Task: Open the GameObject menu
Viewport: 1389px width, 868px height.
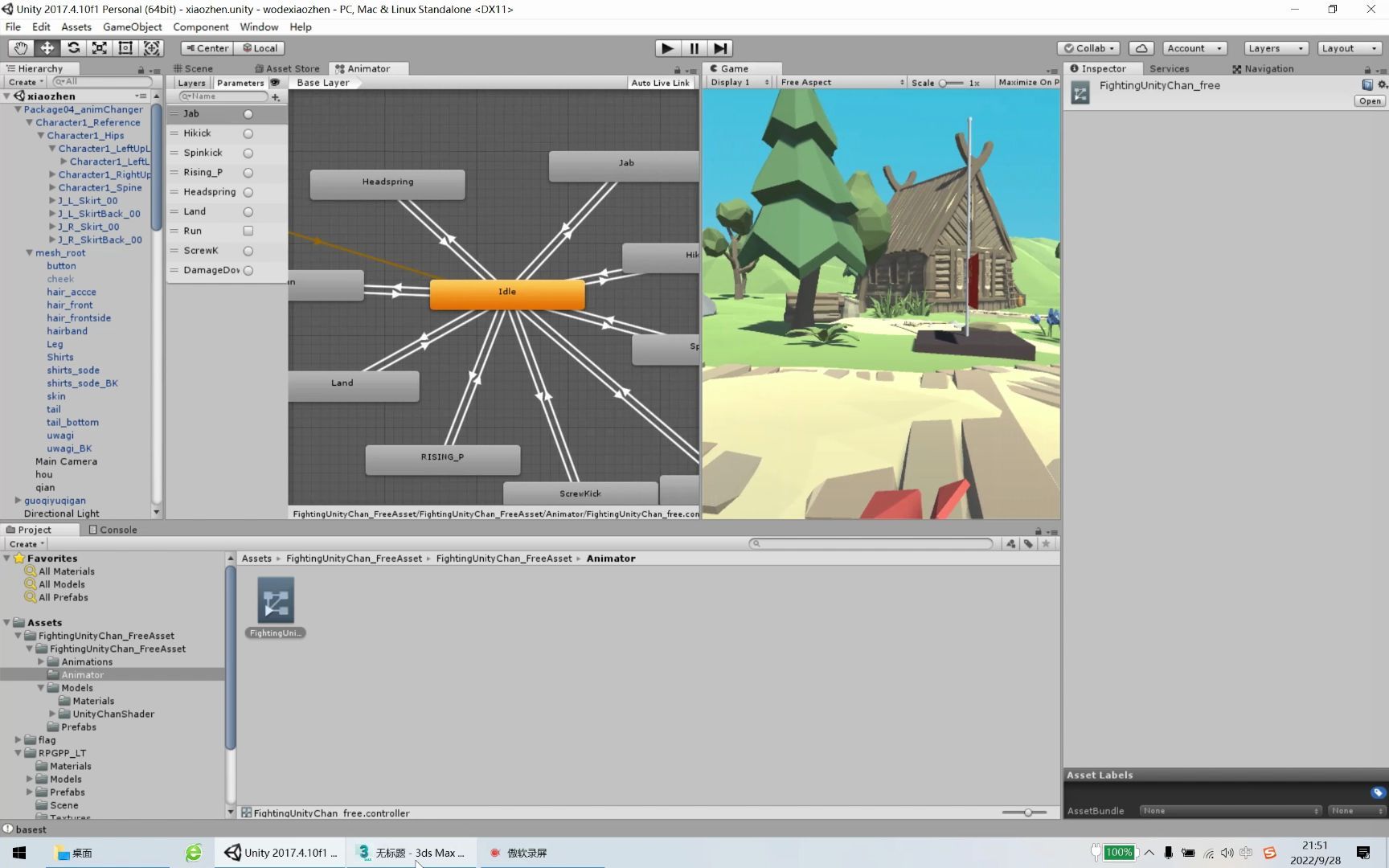Action: (x=132, y=27)
